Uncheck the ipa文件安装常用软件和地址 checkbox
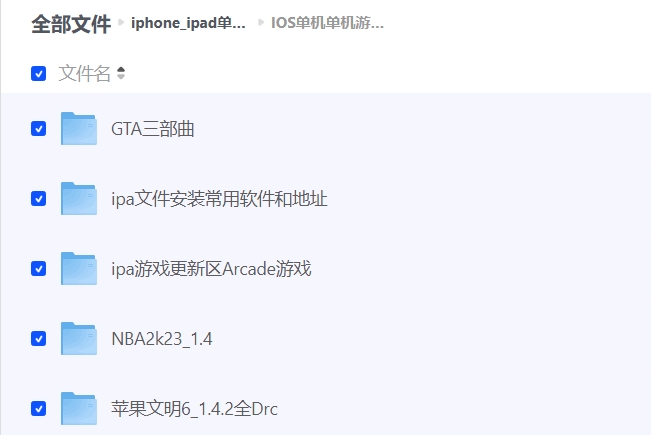This screenshot has height=435, width=651. (x=39, y=199)
